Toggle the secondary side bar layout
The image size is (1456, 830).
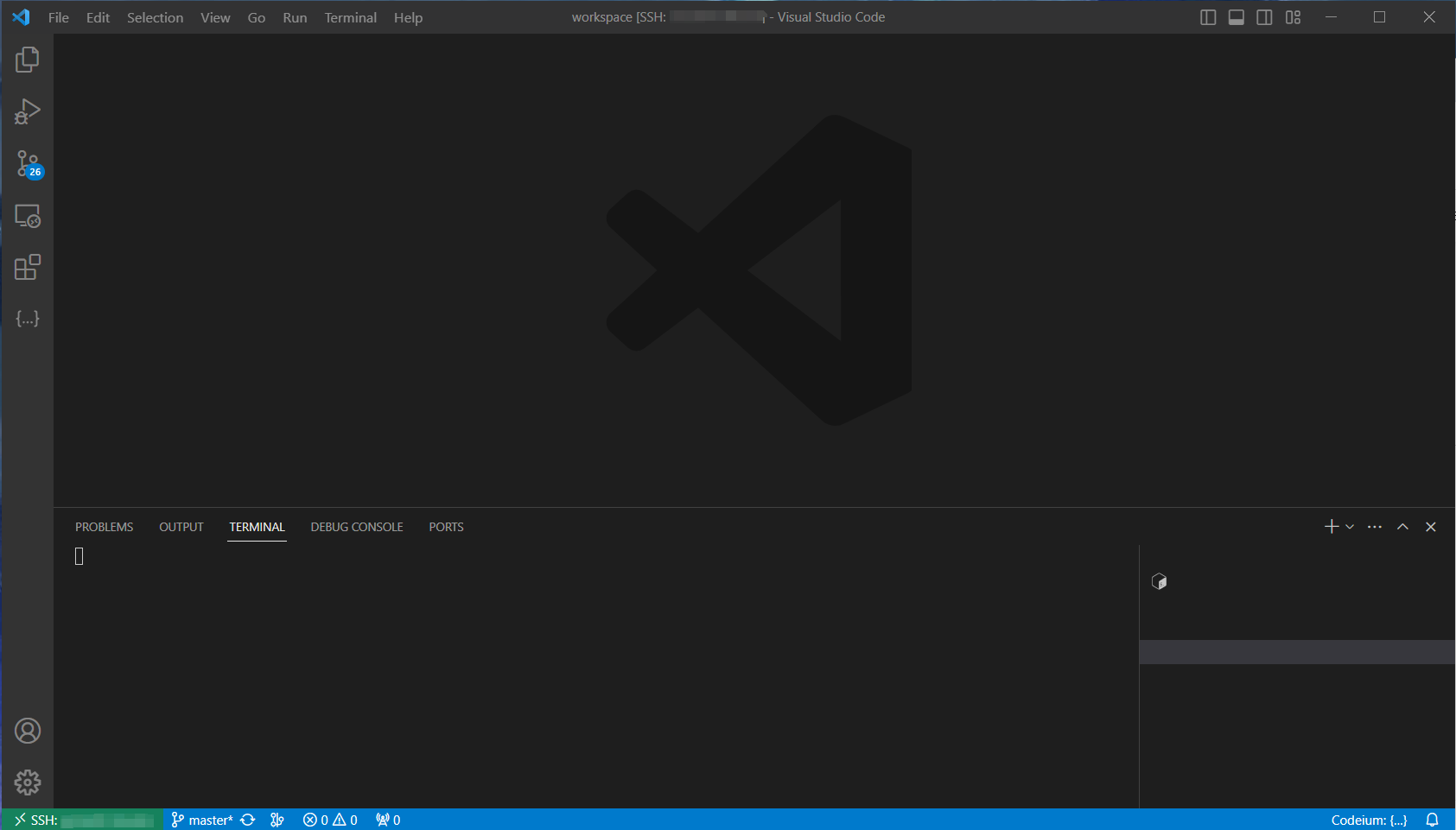1264,17
